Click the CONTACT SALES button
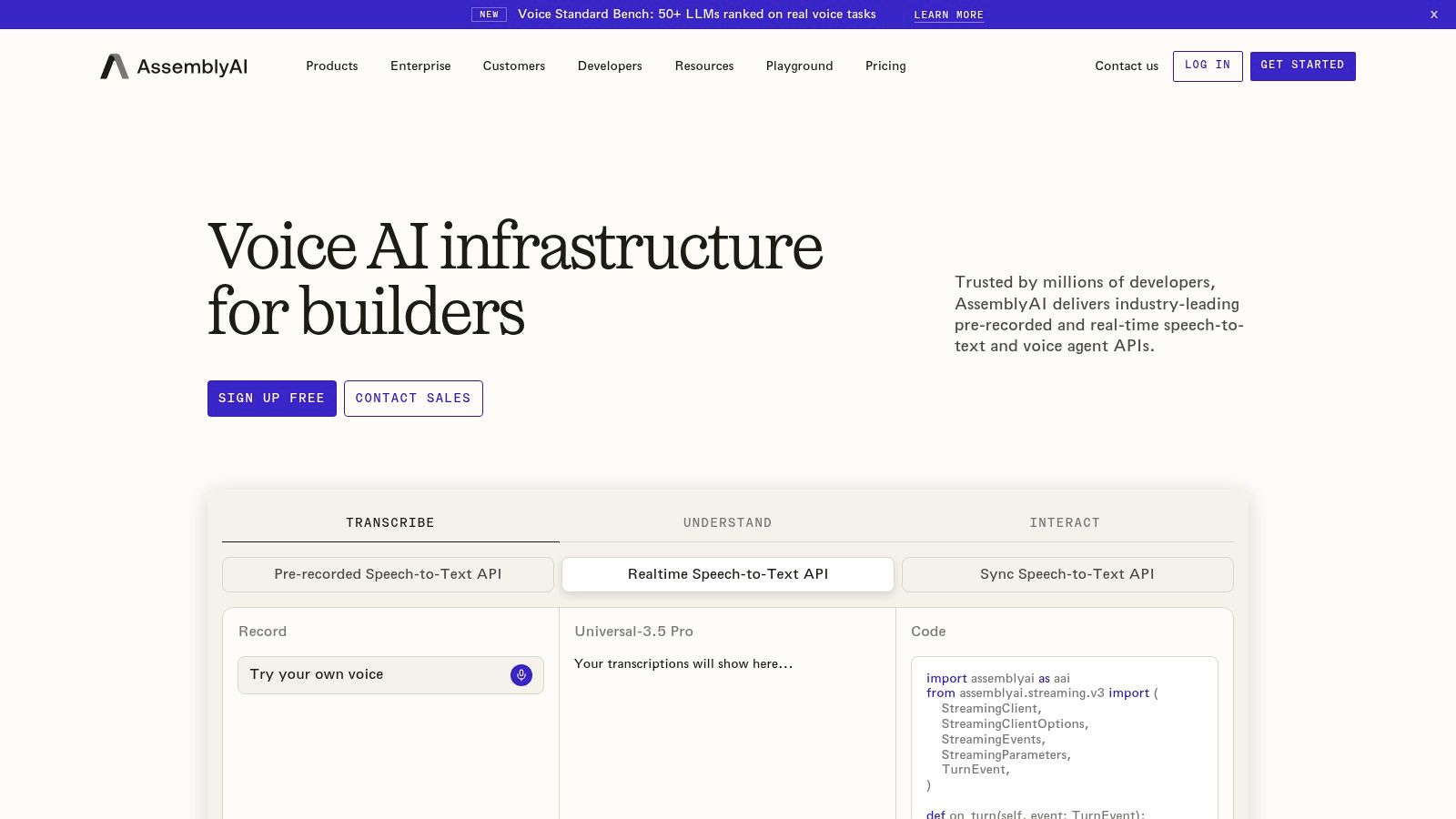The width and height of the screenshot is (1456, 819). click(x=413, y=399)
